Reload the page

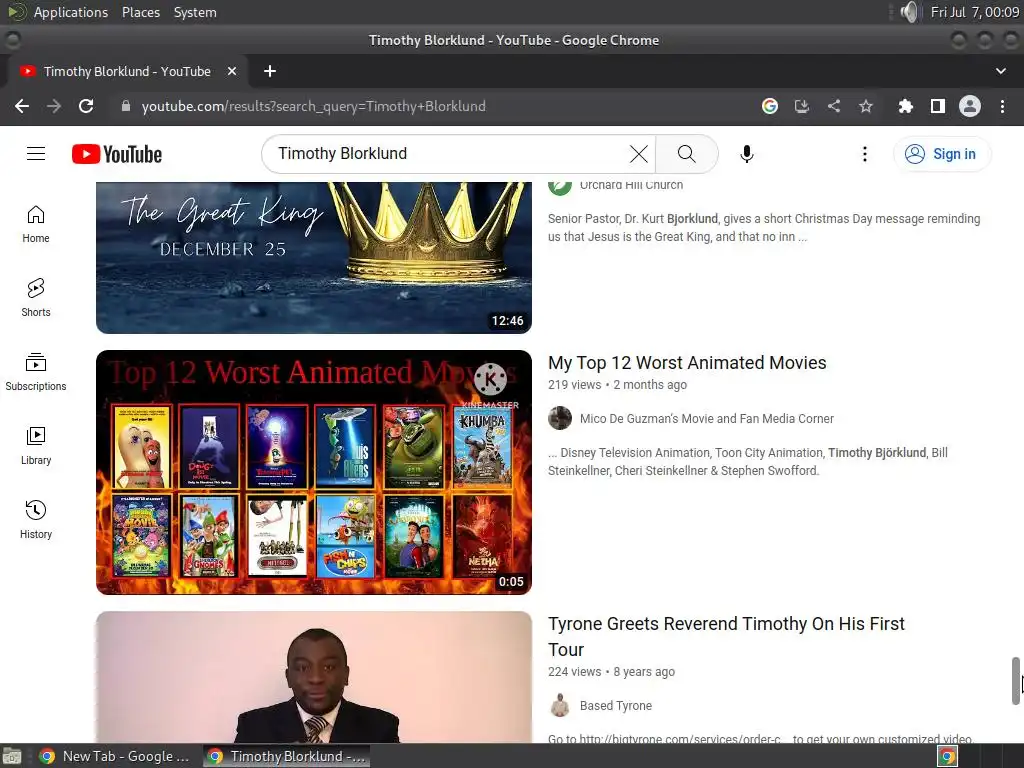[x=86, y=106]
